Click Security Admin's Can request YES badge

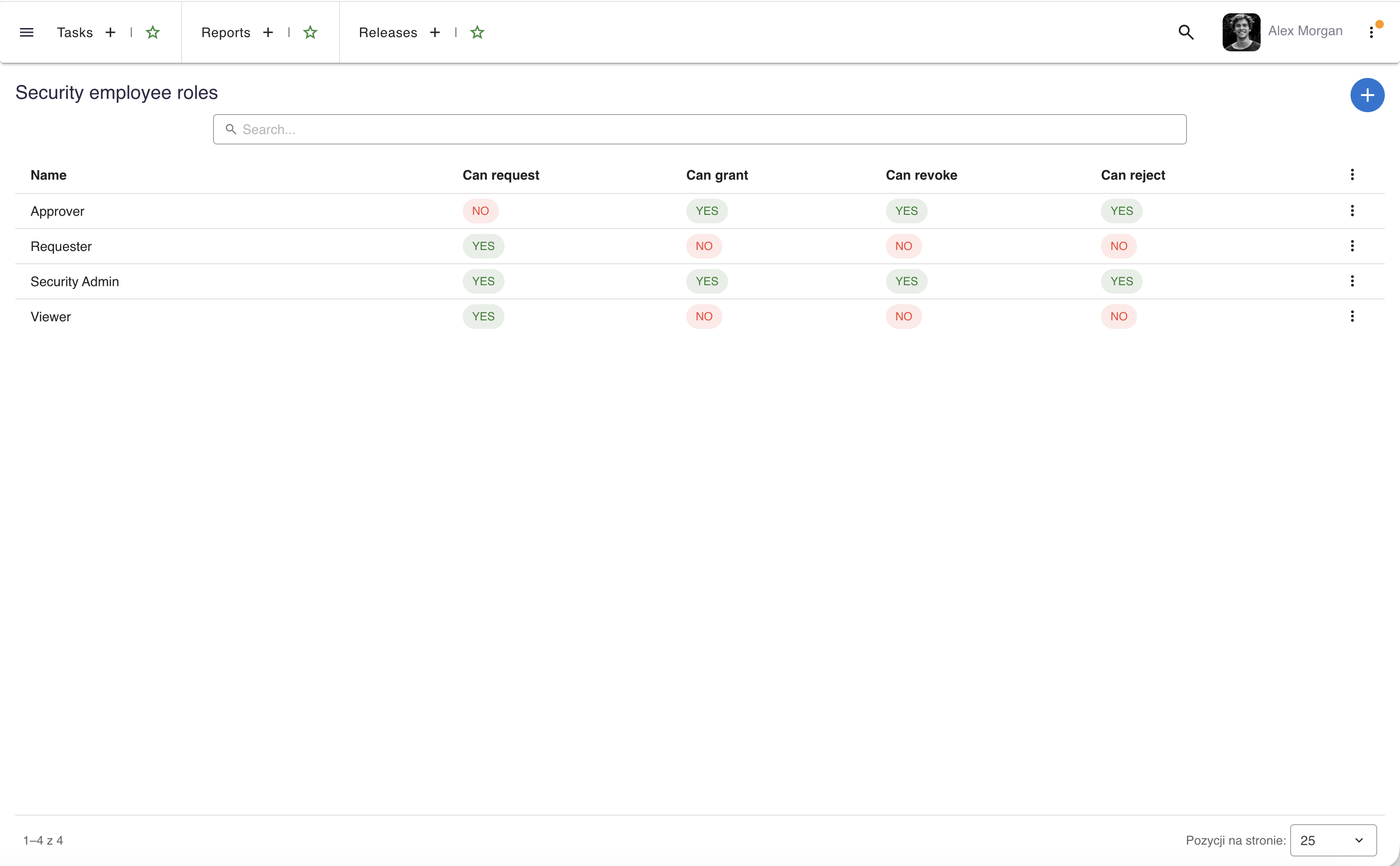[483, 281]
